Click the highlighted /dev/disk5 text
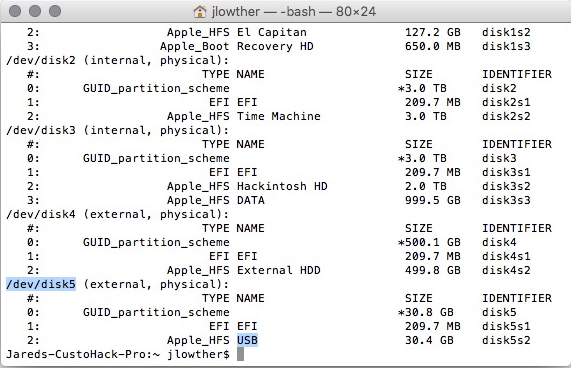The height and width of the screenshot is (368, 571). pos(41,284)
